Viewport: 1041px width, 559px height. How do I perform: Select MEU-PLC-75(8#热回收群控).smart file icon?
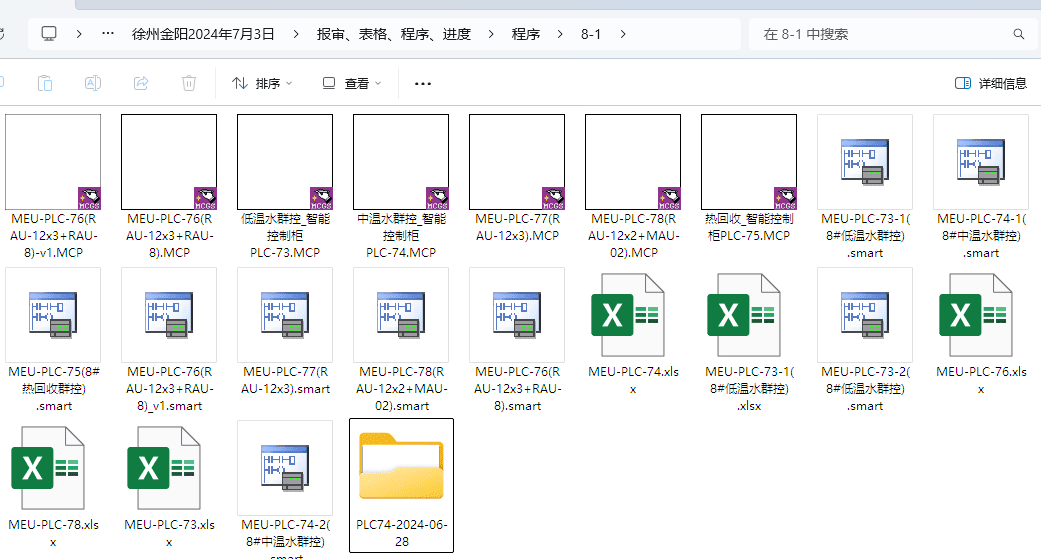53,315
